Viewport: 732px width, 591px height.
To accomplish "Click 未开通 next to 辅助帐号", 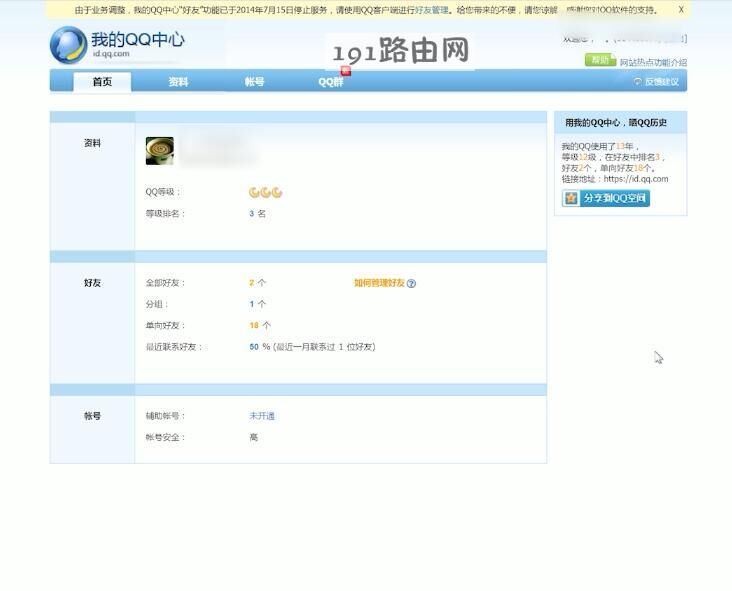I will coord(262,416).
